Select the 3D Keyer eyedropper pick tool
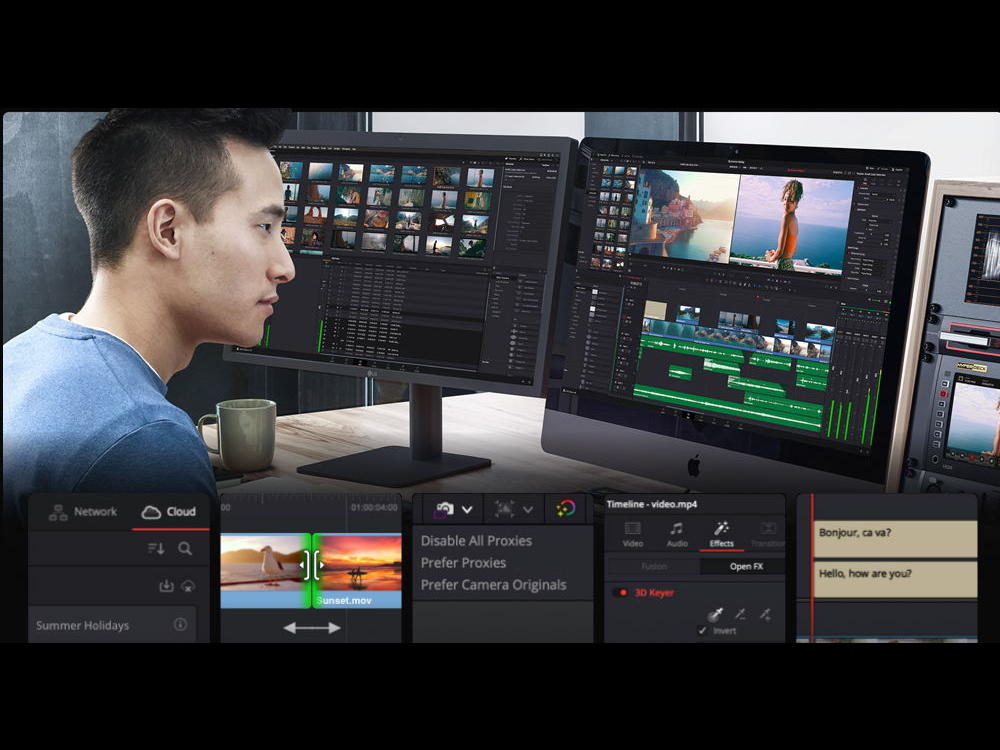The height and width of the screenshot is (750, 1000). point(716,614)
